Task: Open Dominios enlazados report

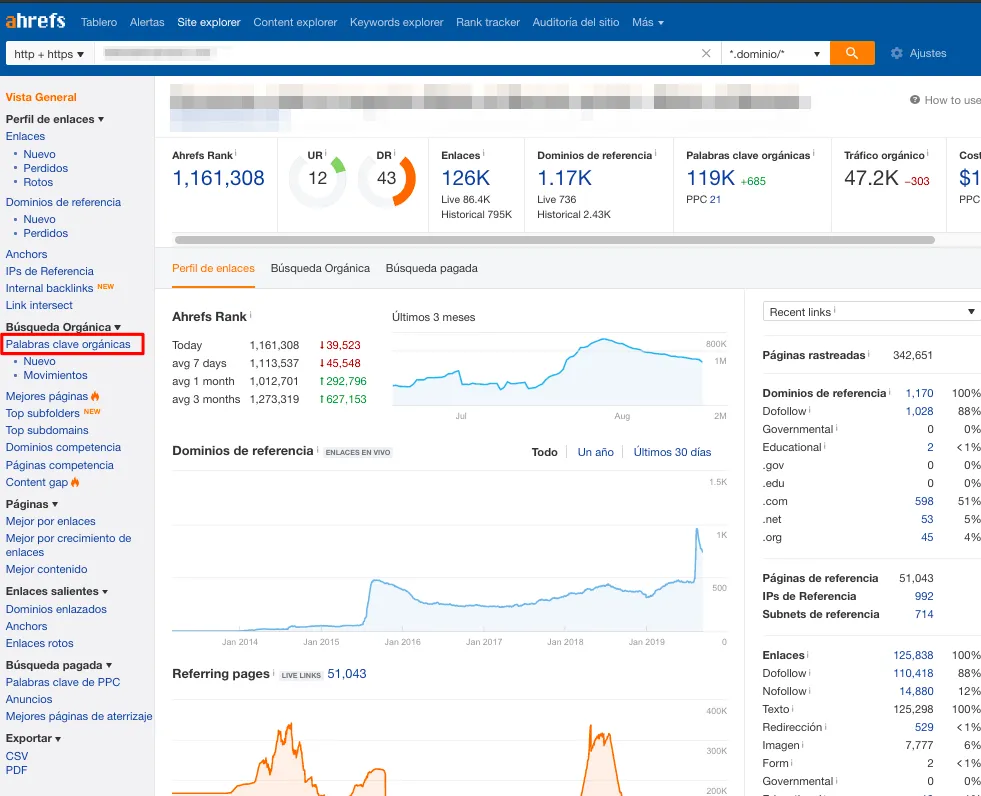Action: click(56, 609)
